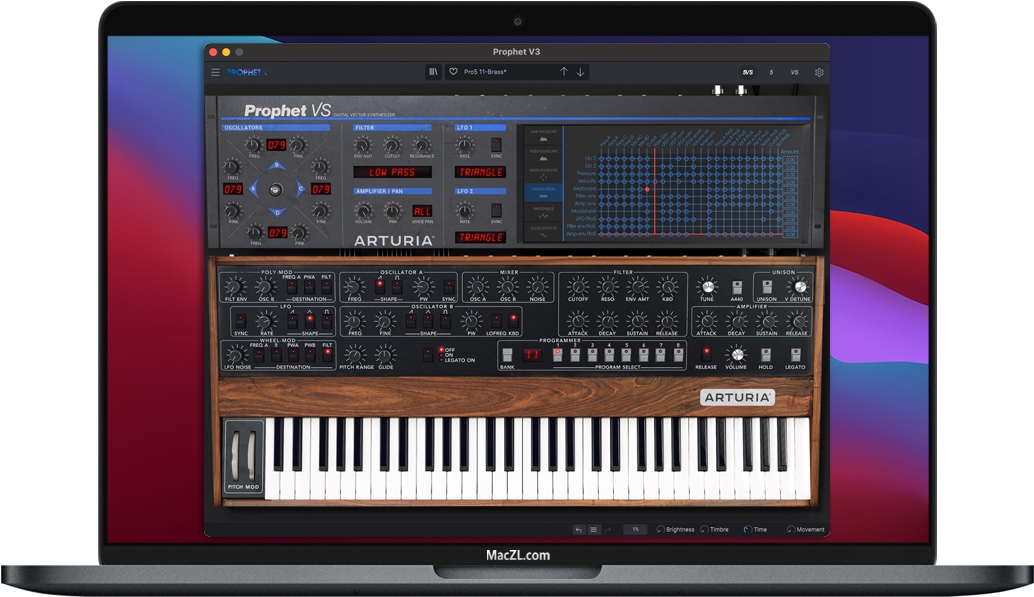Open the LFO 1 Triangle waveform selector
The width and height of the screenshot is (1034, 597).
click(480, 172)
